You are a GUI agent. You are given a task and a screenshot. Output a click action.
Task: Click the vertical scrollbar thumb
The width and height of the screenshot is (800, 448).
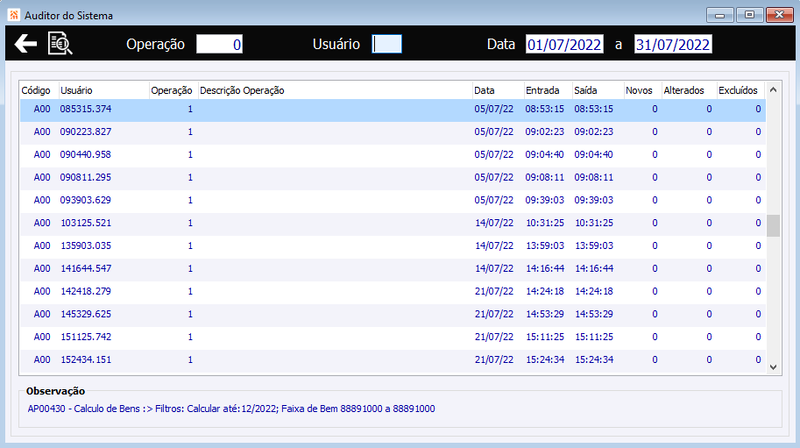(x=773, y=226)
